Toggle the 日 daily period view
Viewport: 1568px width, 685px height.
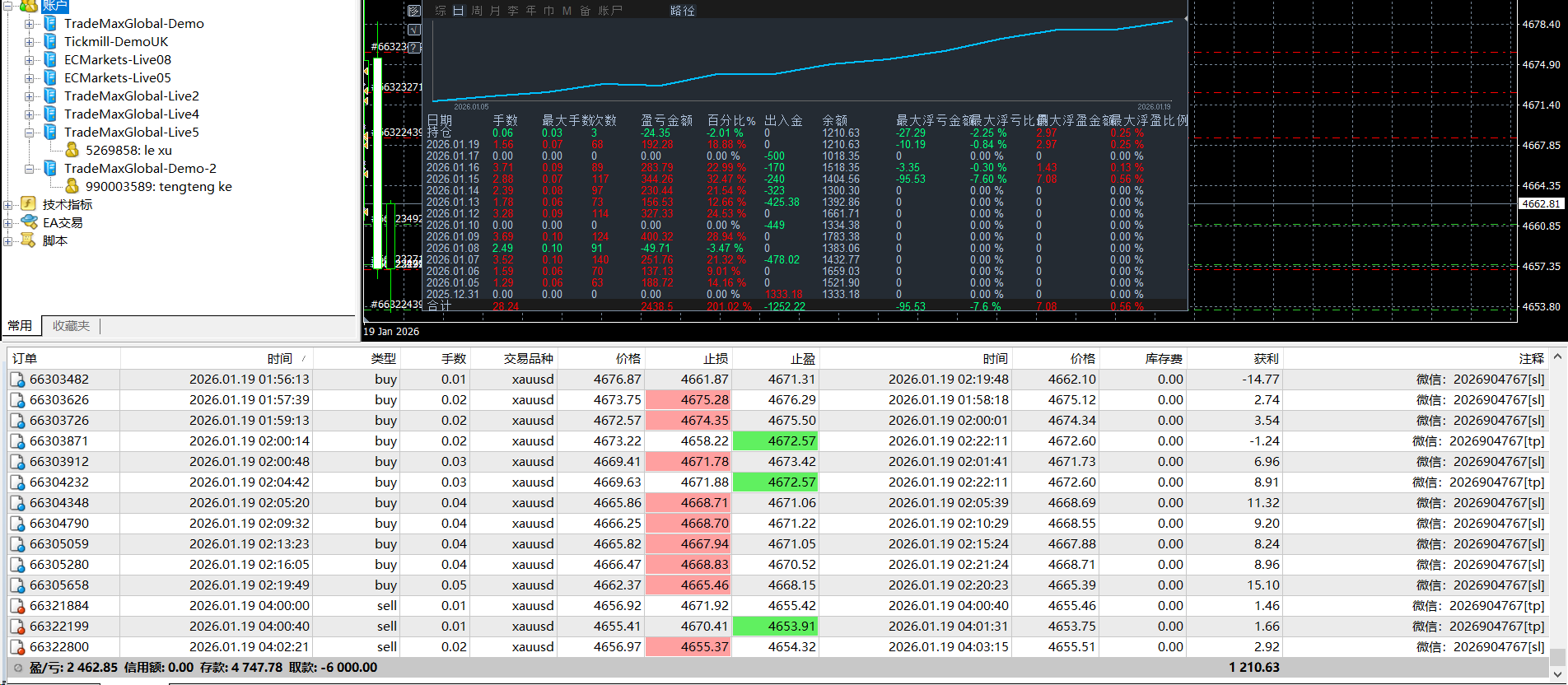pyautogui.click(x=458, y=11)
